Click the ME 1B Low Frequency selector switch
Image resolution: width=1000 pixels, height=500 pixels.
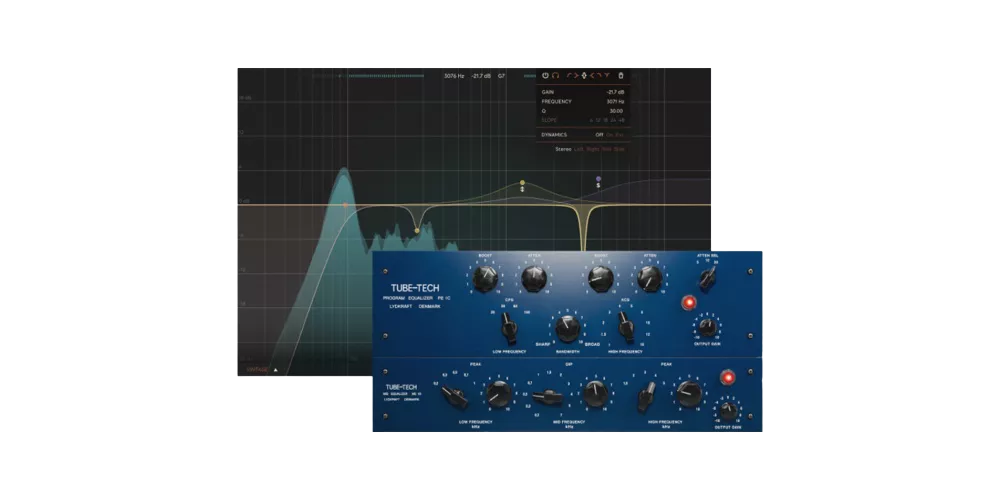tap(455, 397)
